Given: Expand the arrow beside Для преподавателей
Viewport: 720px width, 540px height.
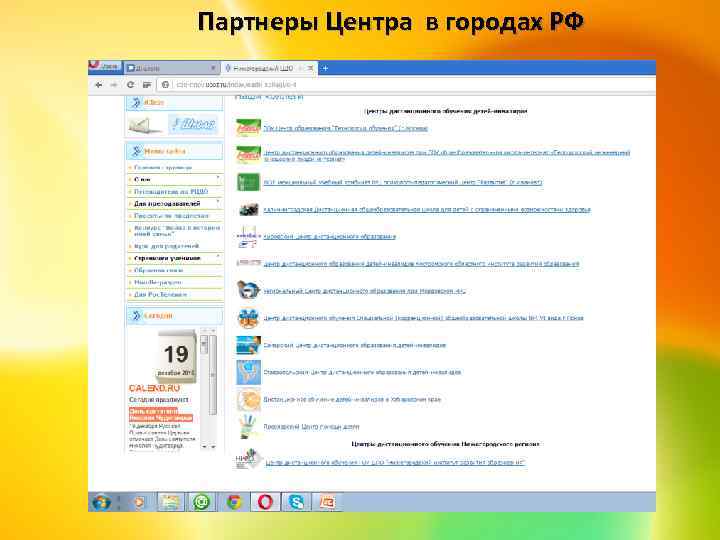Looking at the screenshot, I should pos(218,202).
